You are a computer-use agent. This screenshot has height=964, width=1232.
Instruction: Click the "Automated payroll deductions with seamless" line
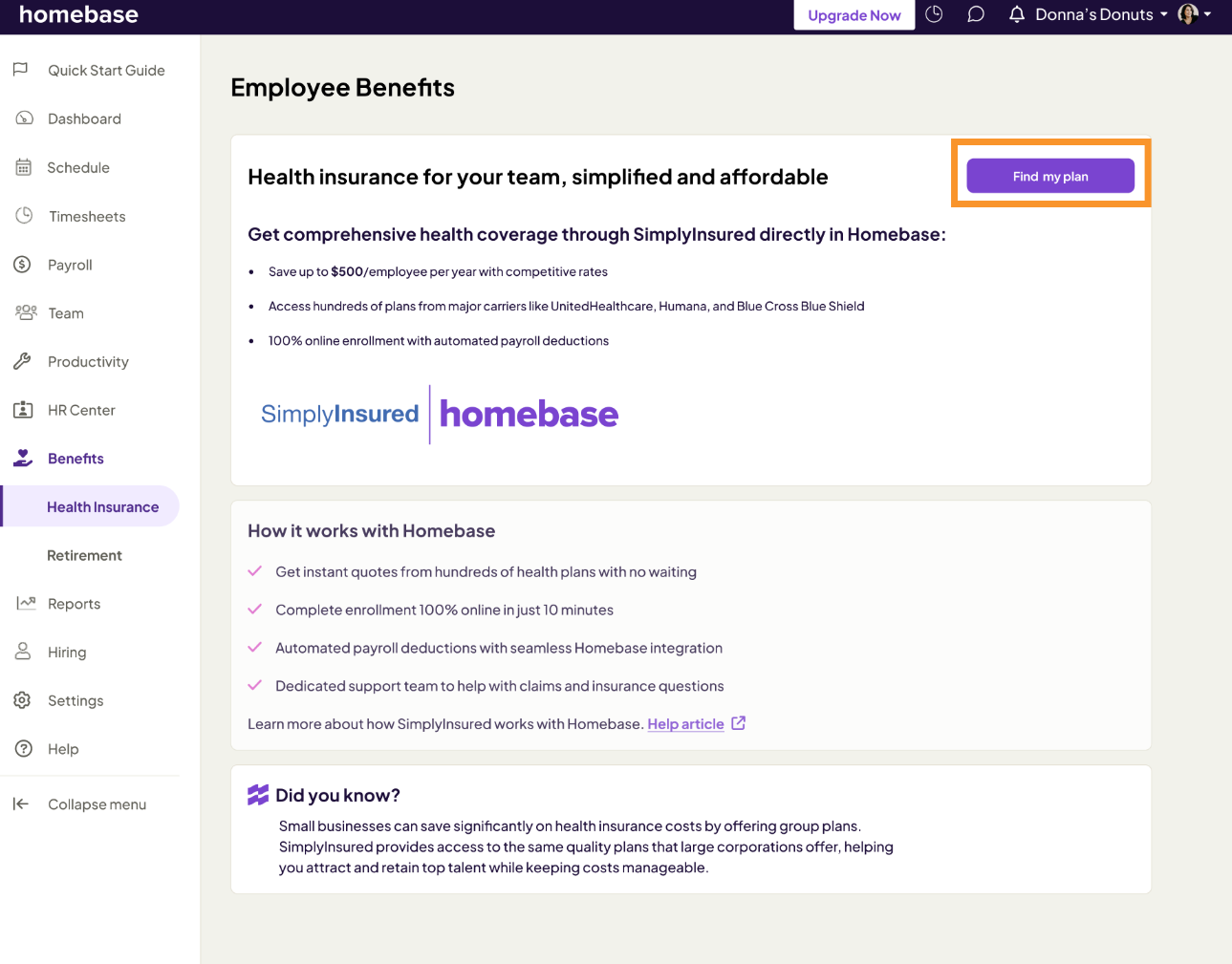point(499,648)
